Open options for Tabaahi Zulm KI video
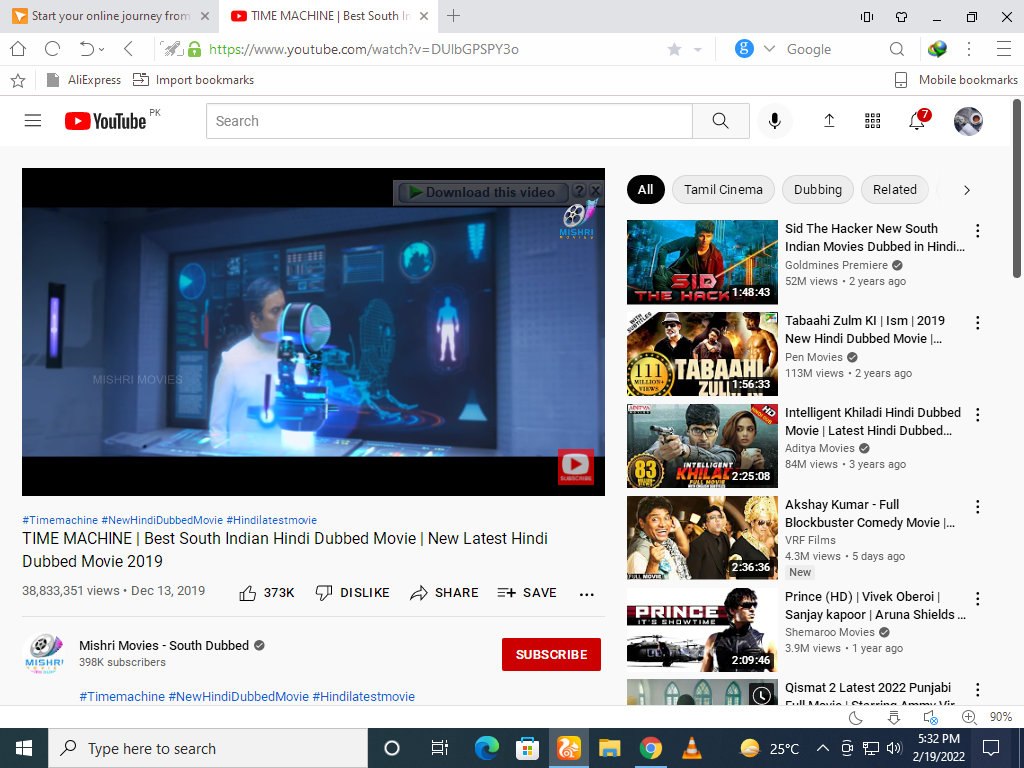 click(x=978, y=323)
